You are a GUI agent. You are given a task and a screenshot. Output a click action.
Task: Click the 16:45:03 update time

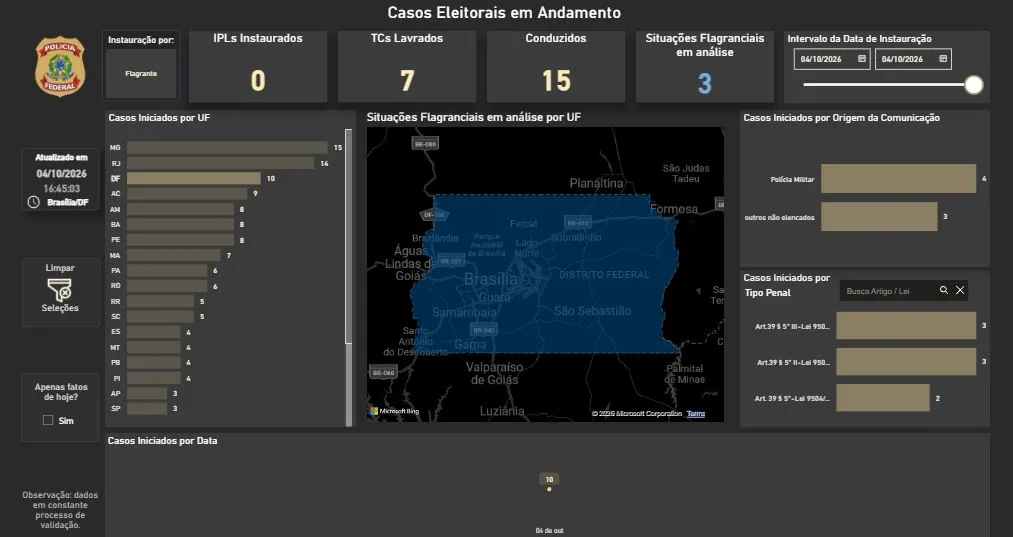click(62, 189)
